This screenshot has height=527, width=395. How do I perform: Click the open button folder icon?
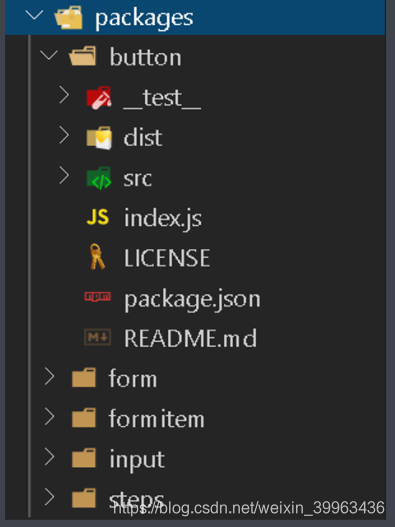pos(82,56)
